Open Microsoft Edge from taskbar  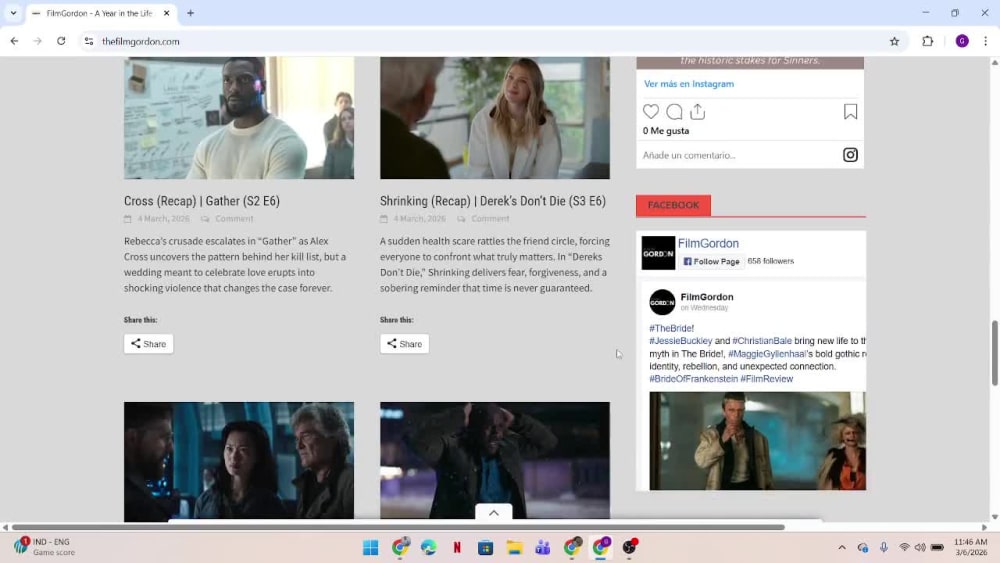(429, 547)
